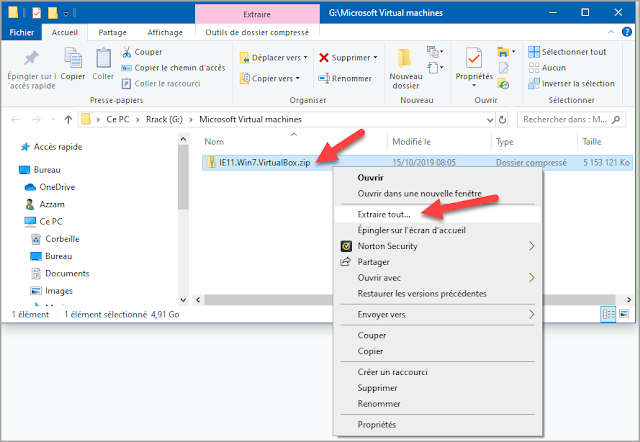Click Ce PC in the address breadcrumb
Screen dimensions: 640x442
pyautogui.click(x=118, y=120)
